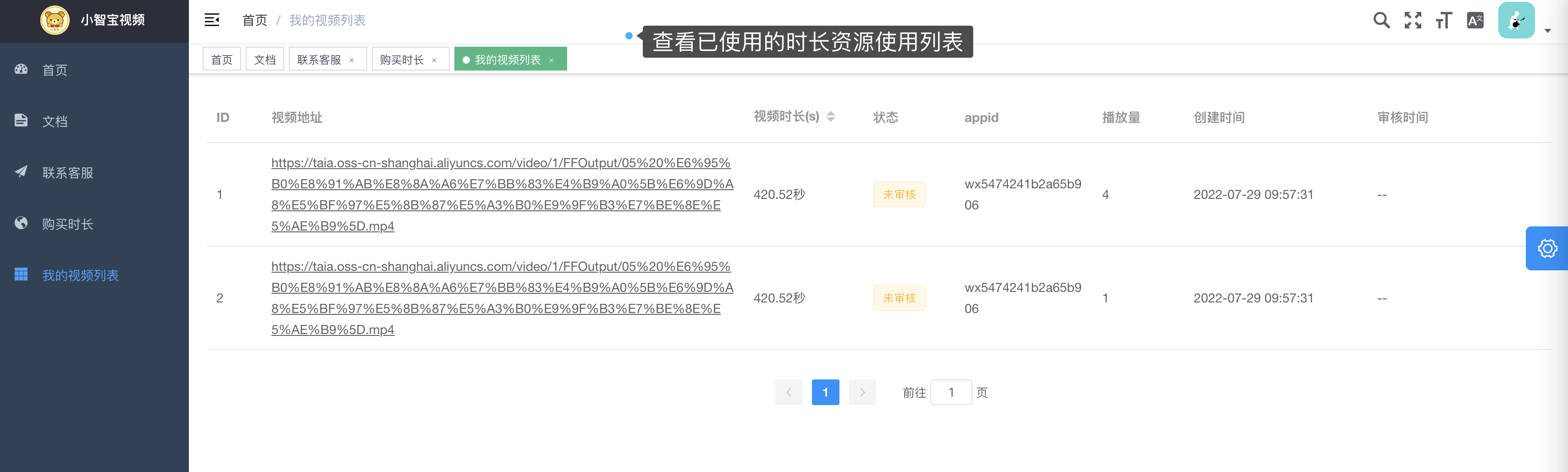Screen dimensions: 1568x472
Task: Switch language with the A文 icon
Action: [x=1475, y=20]
